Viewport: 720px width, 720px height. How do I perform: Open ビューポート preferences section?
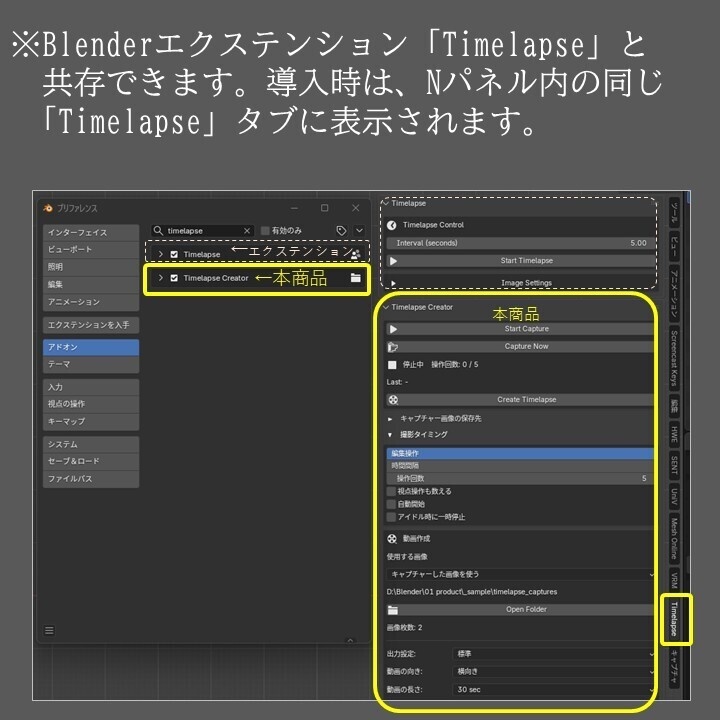pos(91,249)
